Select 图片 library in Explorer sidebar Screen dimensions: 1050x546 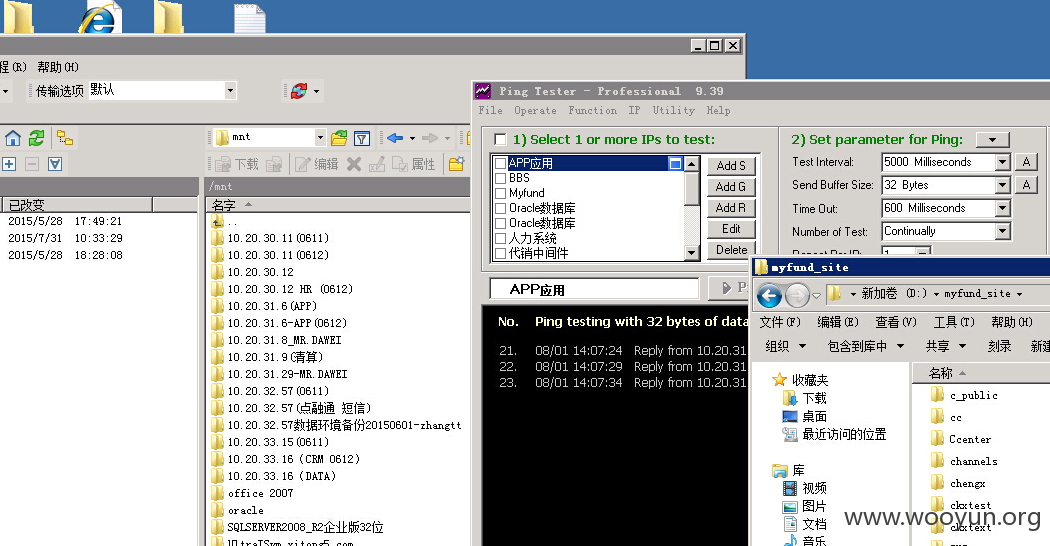click(805, 506)
